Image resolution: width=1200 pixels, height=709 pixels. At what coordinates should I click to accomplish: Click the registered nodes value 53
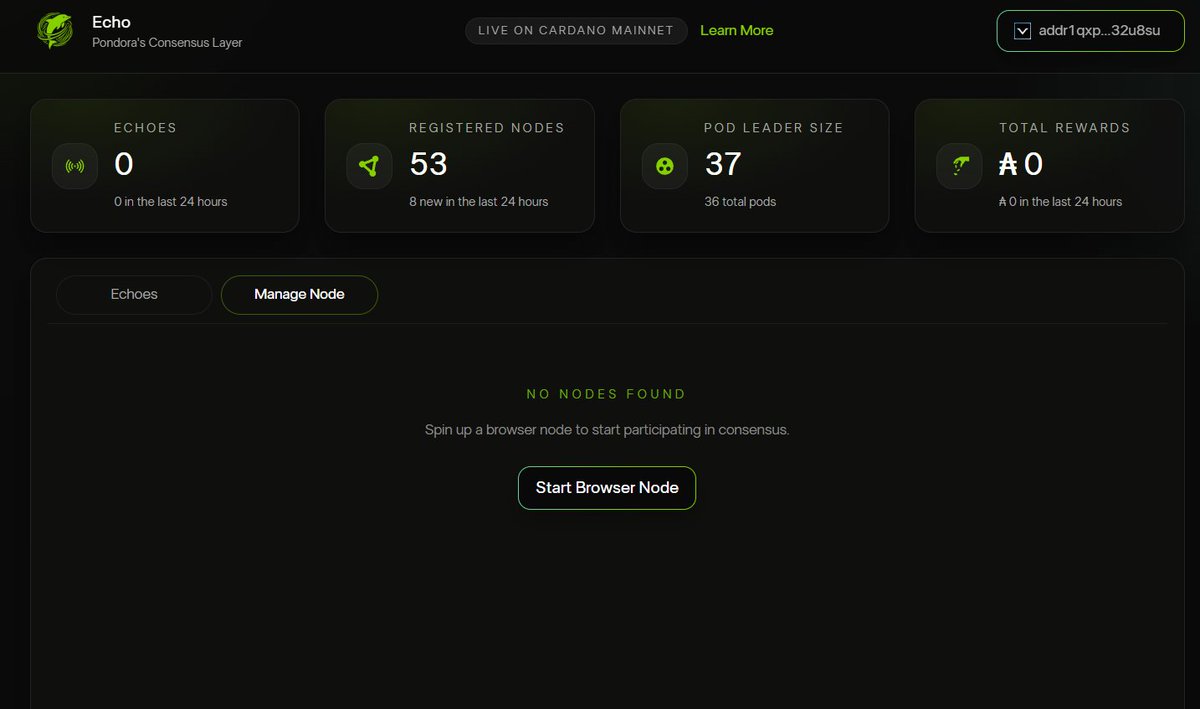(x=429, y=164)
